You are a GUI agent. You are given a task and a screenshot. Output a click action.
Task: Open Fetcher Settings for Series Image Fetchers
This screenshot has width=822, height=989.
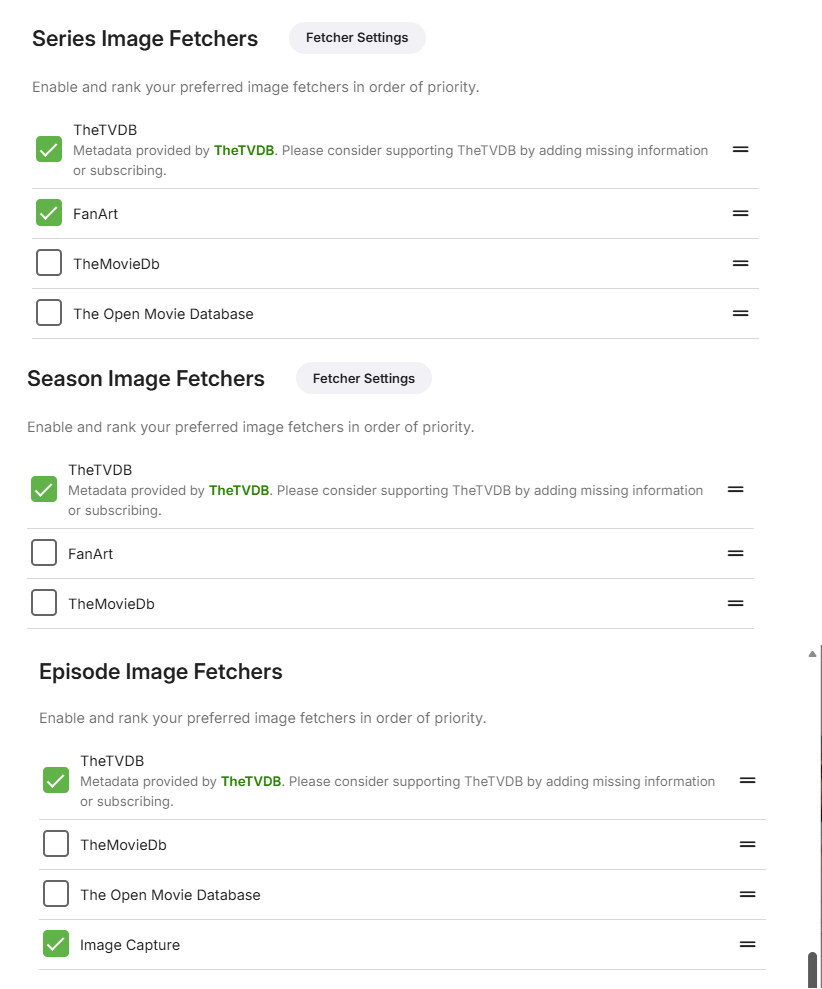coord(357,38)
